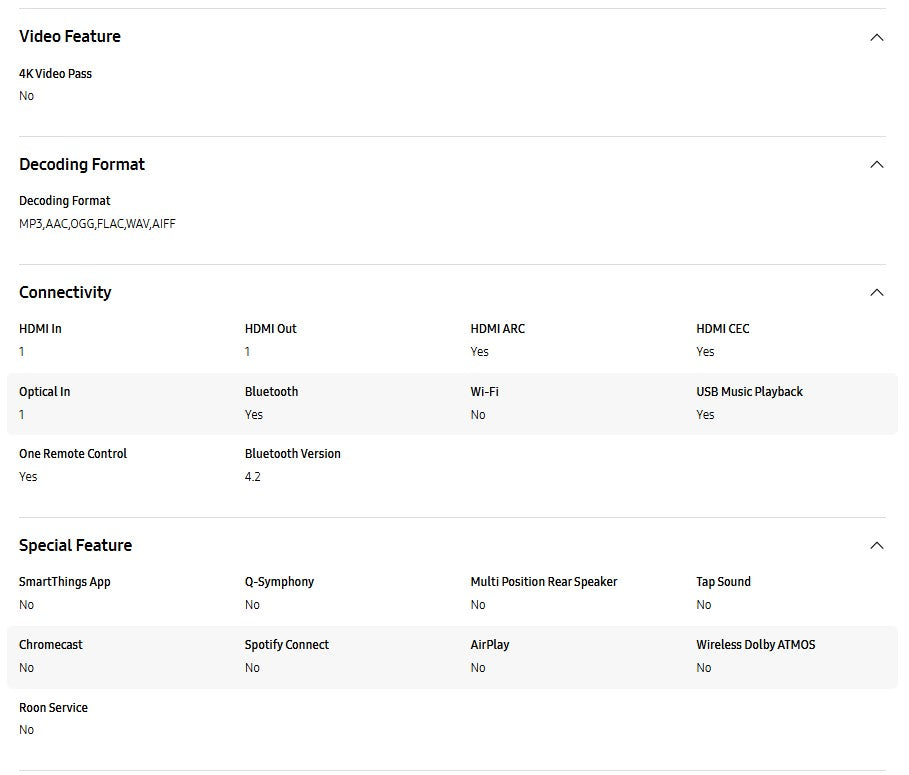Collapse the Connectivity section chevron
This screenshot has height=775, width=909.
[x=877, y=292]
